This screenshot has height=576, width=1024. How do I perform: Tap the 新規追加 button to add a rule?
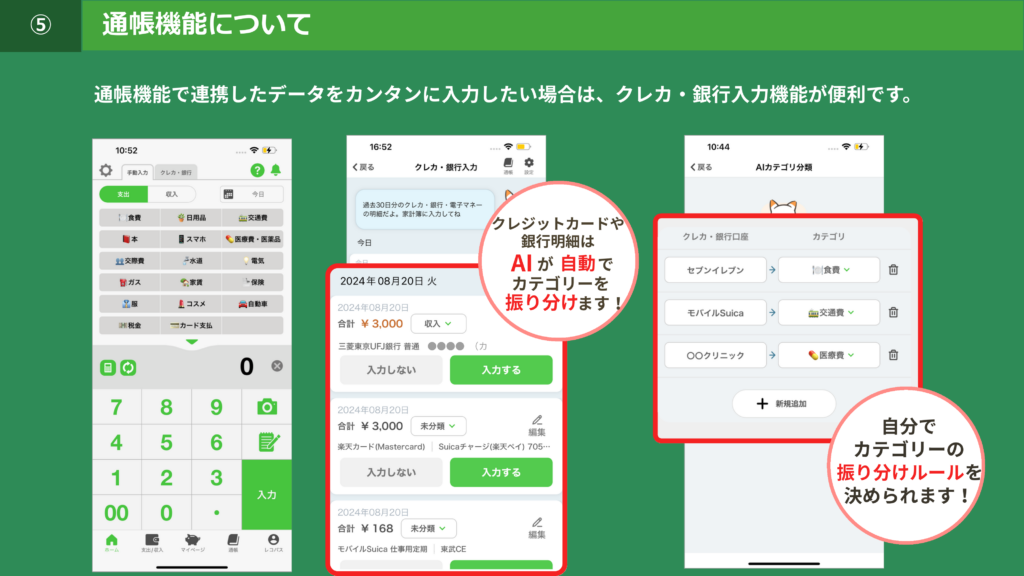(784, 403)
